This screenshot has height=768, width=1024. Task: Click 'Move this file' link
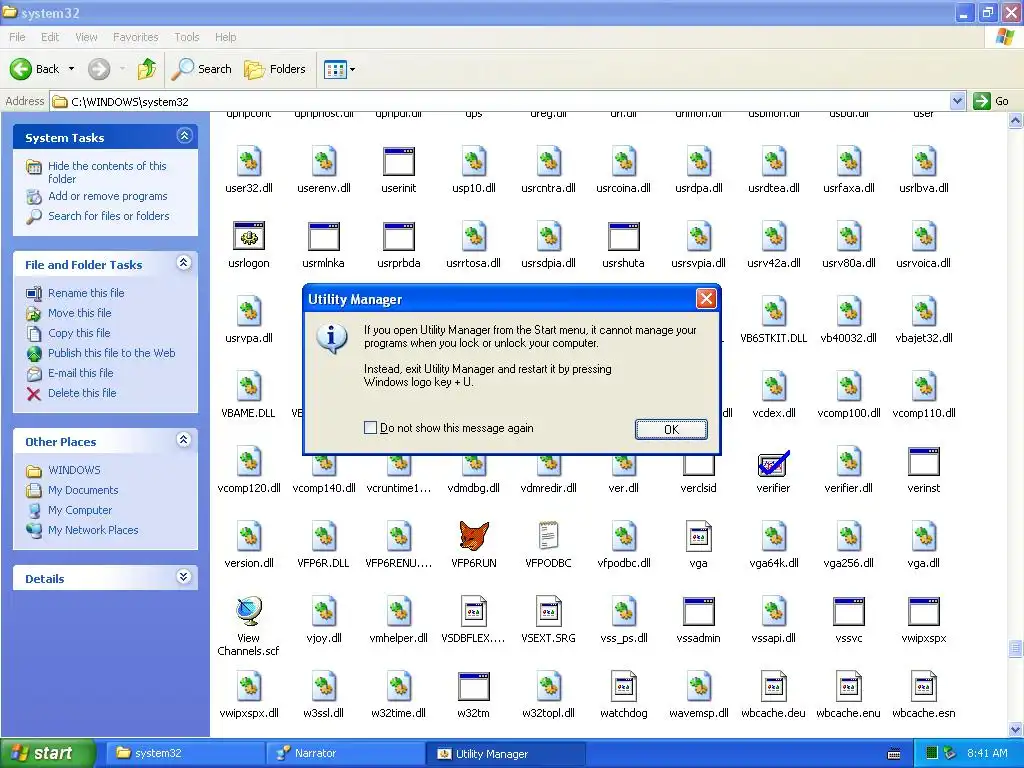(79, 313)
